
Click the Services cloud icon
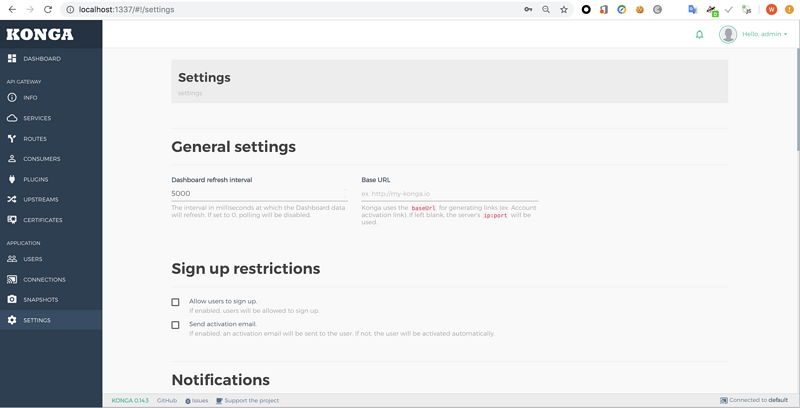coord(12,118)
